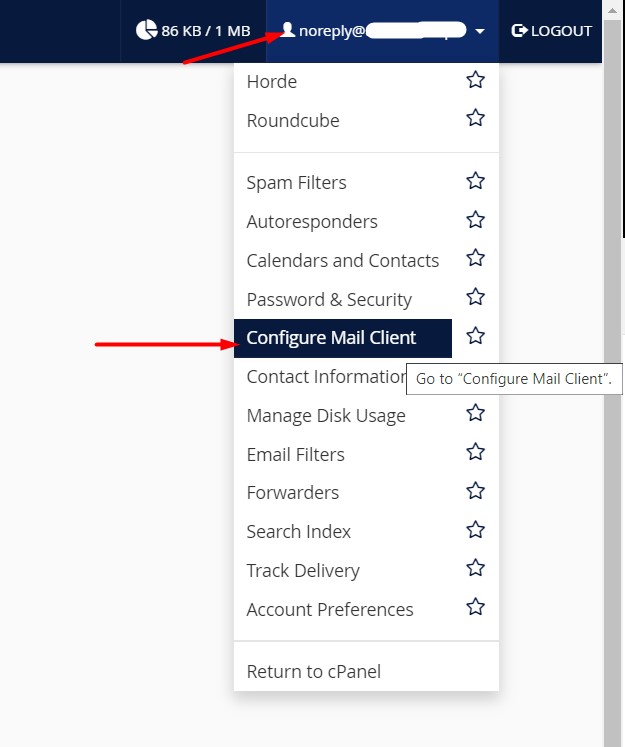
Task: Collapse the account dropdown caret arrow
Action: 480,31
